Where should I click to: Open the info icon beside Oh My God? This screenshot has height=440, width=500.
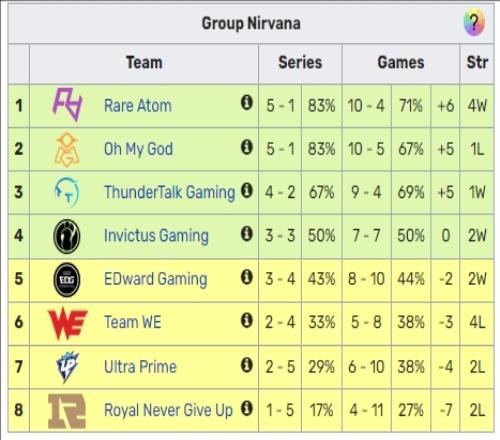click(247, 147)
